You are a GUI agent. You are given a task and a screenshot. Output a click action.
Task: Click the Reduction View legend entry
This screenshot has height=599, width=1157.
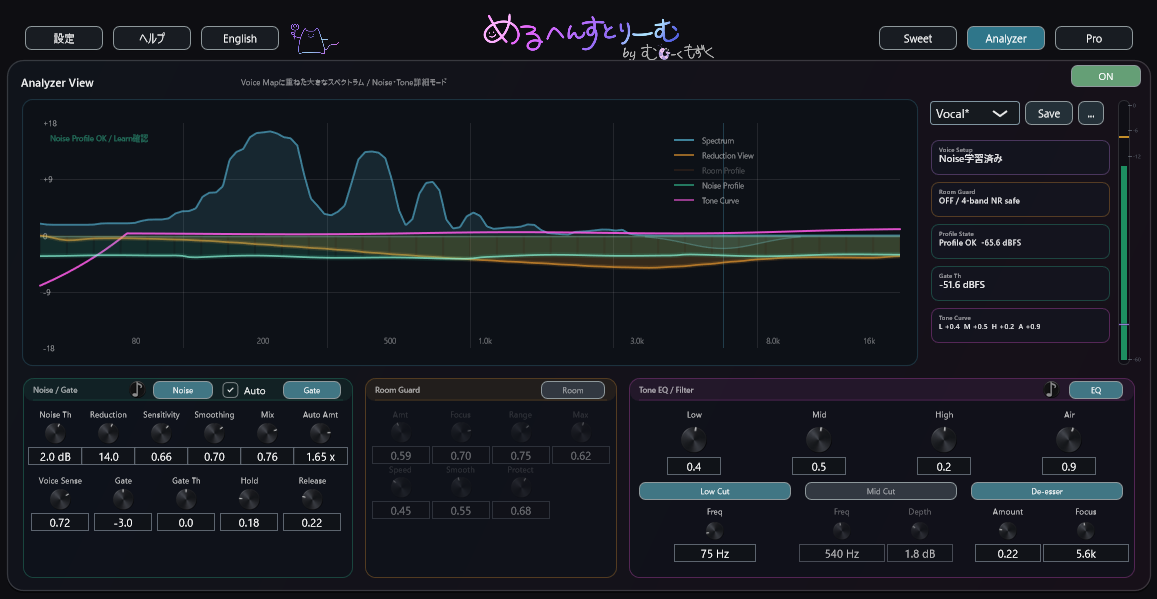tap(714, 156)
